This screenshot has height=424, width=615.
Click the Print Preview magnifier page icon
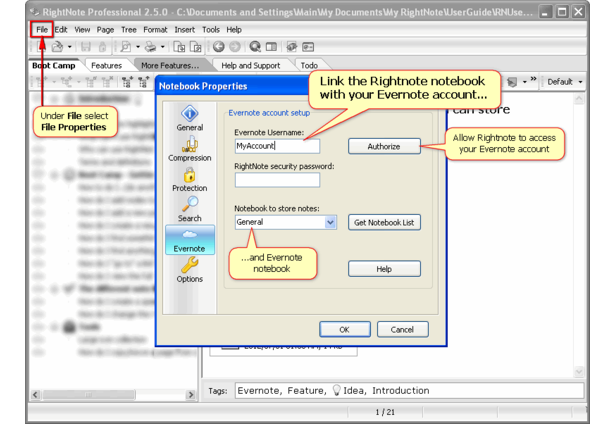126,47
